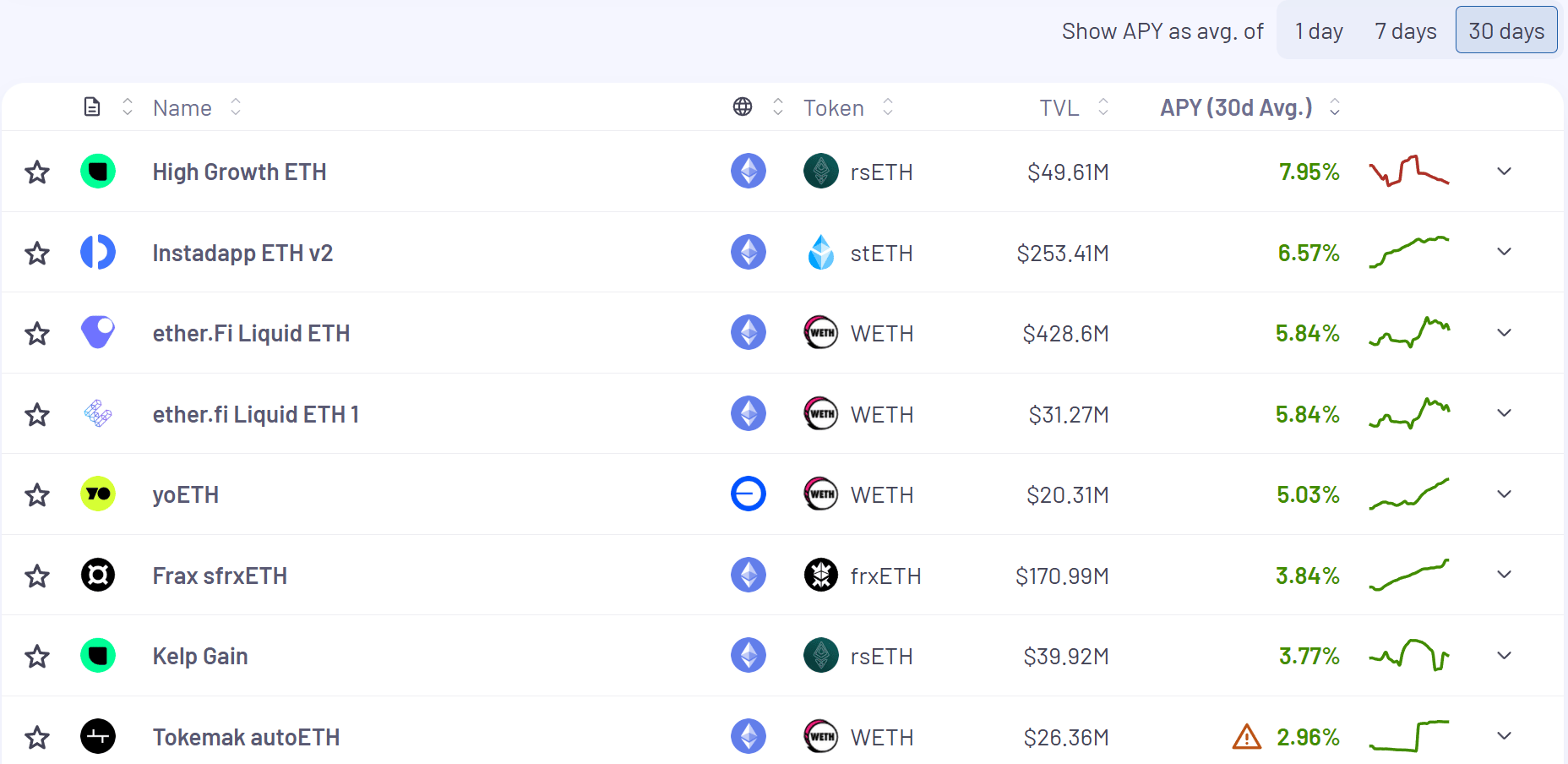Star the Instadapp ETH v2 vault

coord(37,253)
